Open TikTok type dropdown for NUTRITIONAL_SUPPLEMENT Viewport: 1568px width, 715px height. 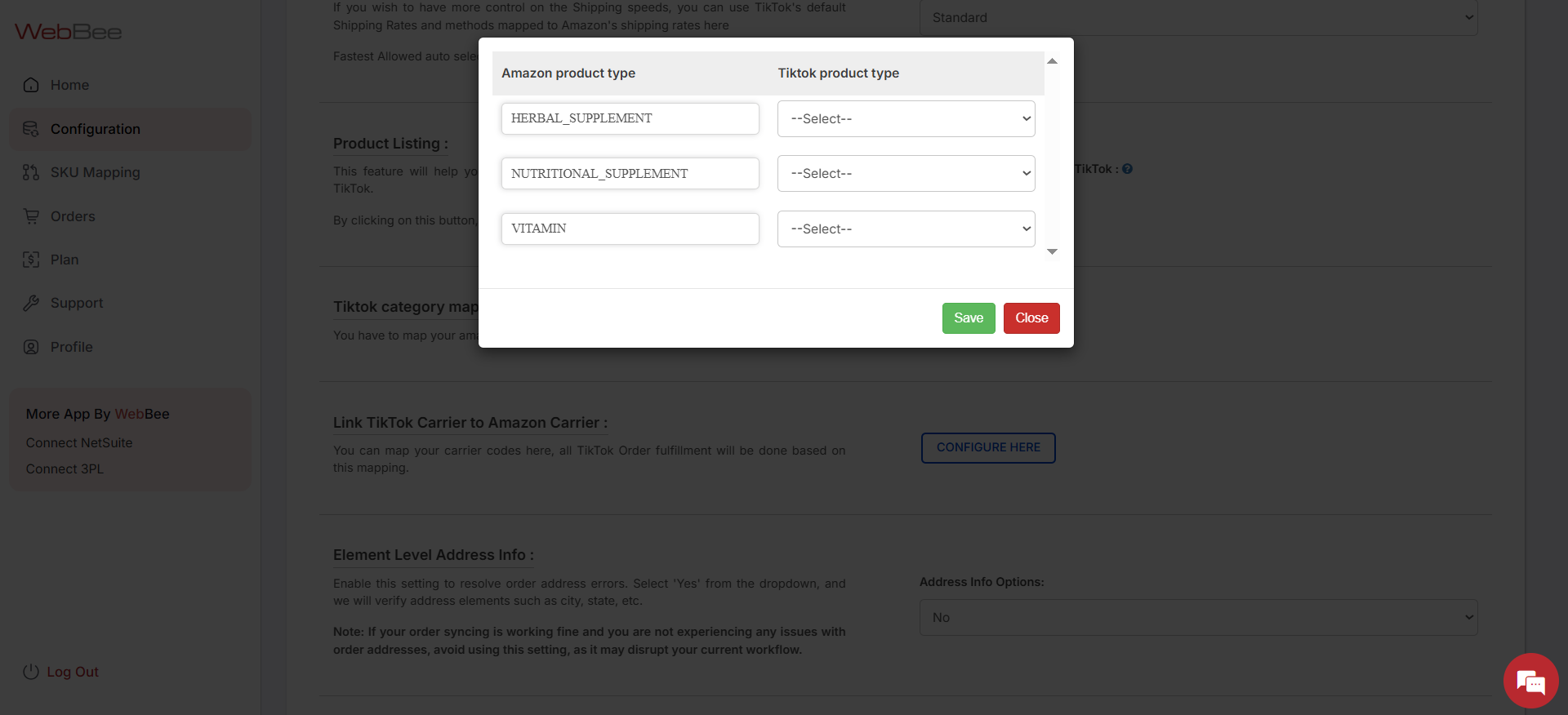pyautogui.click(x=906, y=174)
